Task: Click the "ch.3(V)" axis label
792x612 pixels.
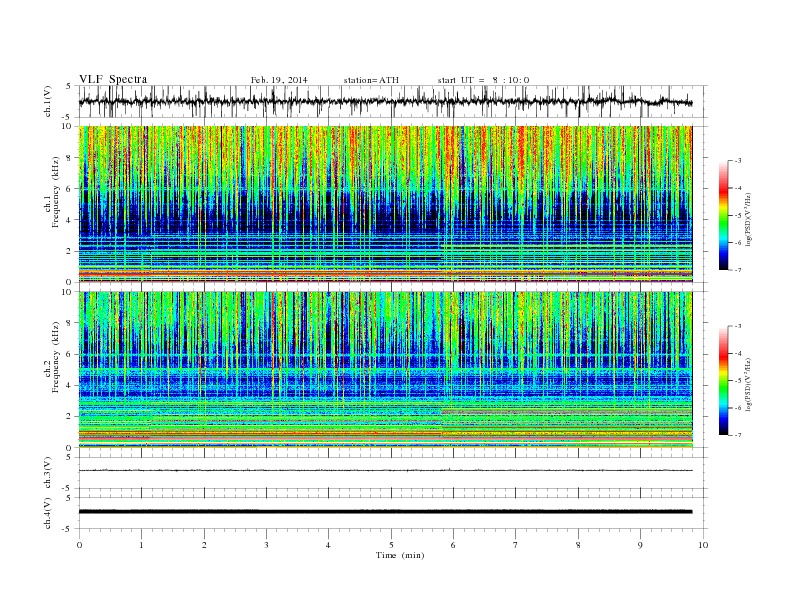Action: (x=47, y=473)
